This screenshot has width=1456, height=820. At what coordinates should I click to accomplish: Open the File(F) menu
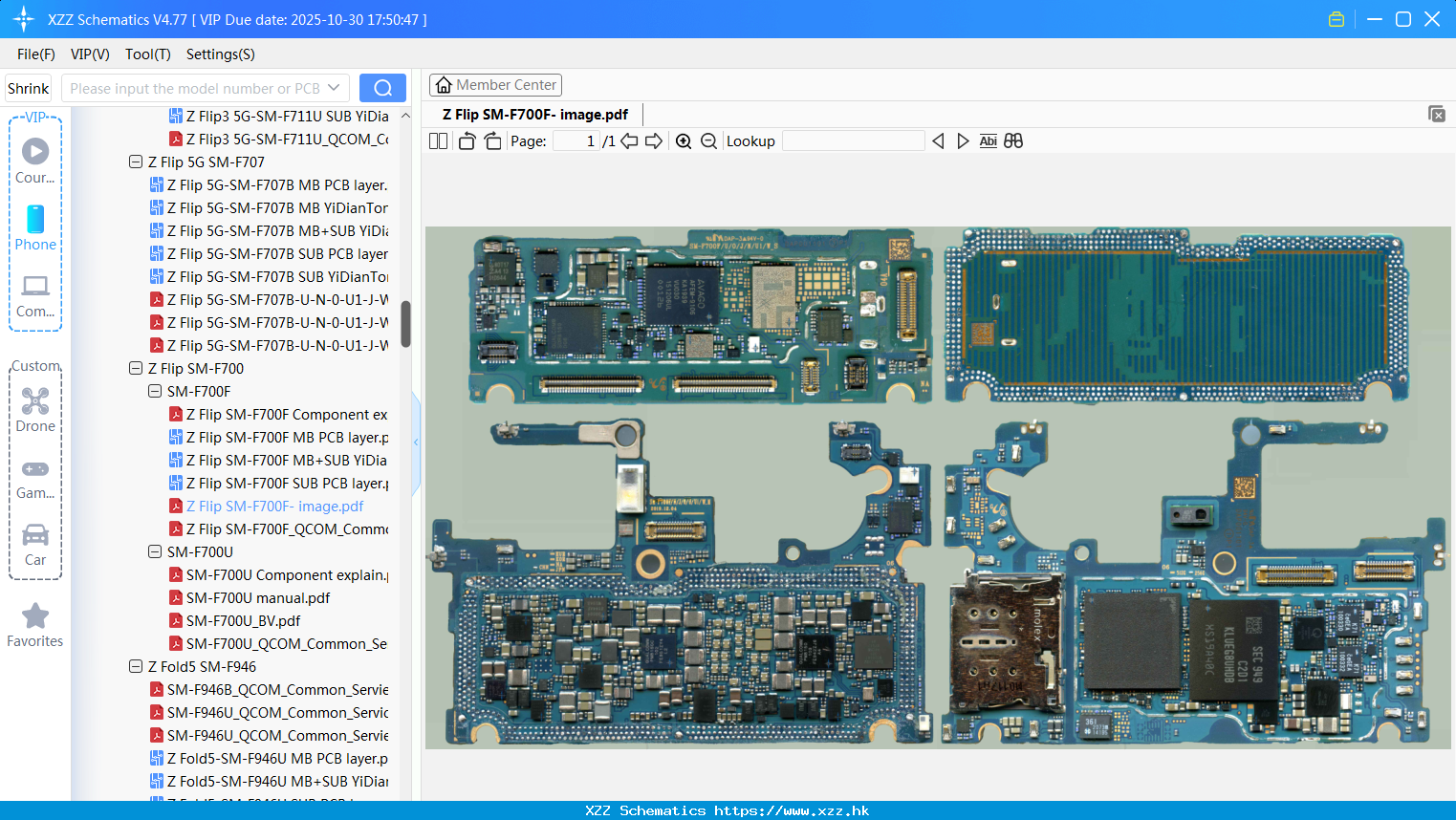coord(36,54)
